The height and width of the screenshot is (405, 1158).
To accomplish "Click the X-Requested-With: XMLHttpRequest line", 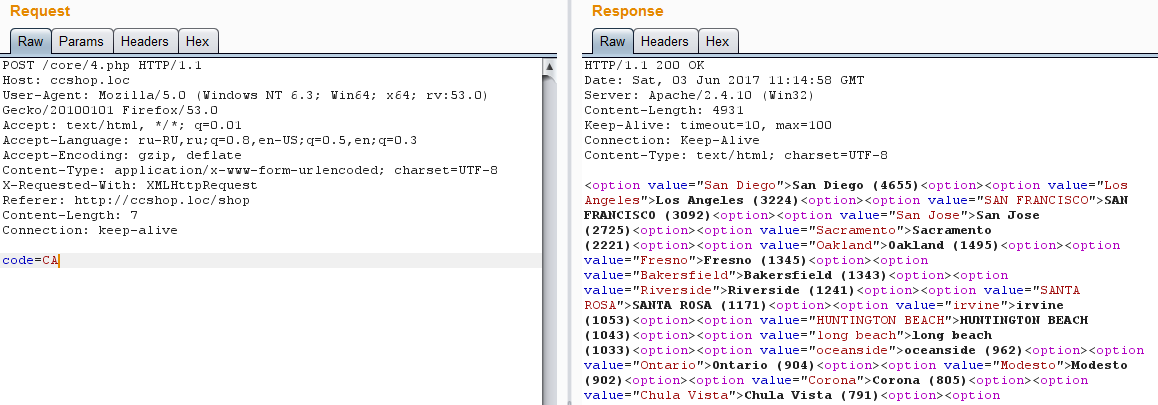I will click(130, 186).
